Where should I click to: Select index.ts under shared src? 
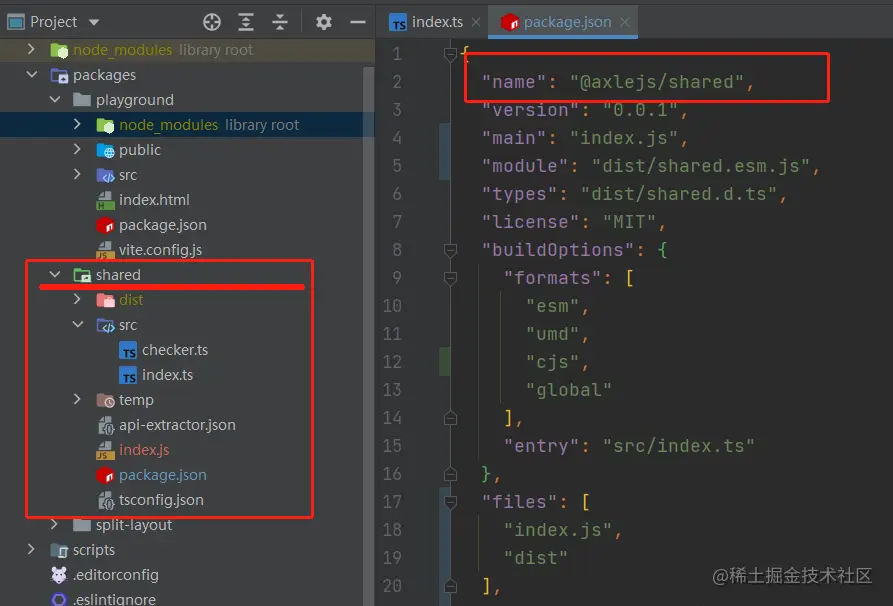click(167, 375)
